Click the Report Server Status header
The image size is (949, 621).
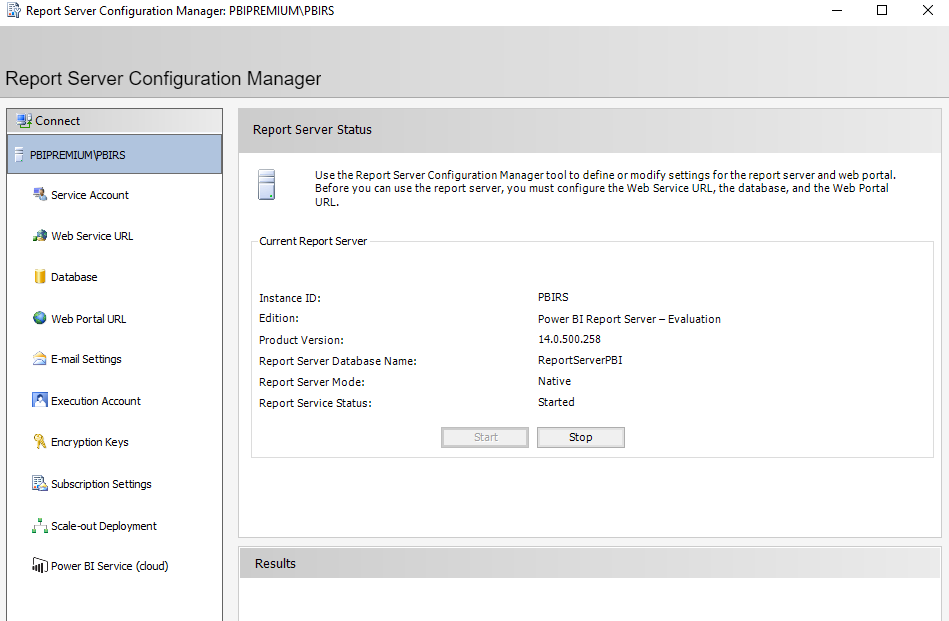311,130
